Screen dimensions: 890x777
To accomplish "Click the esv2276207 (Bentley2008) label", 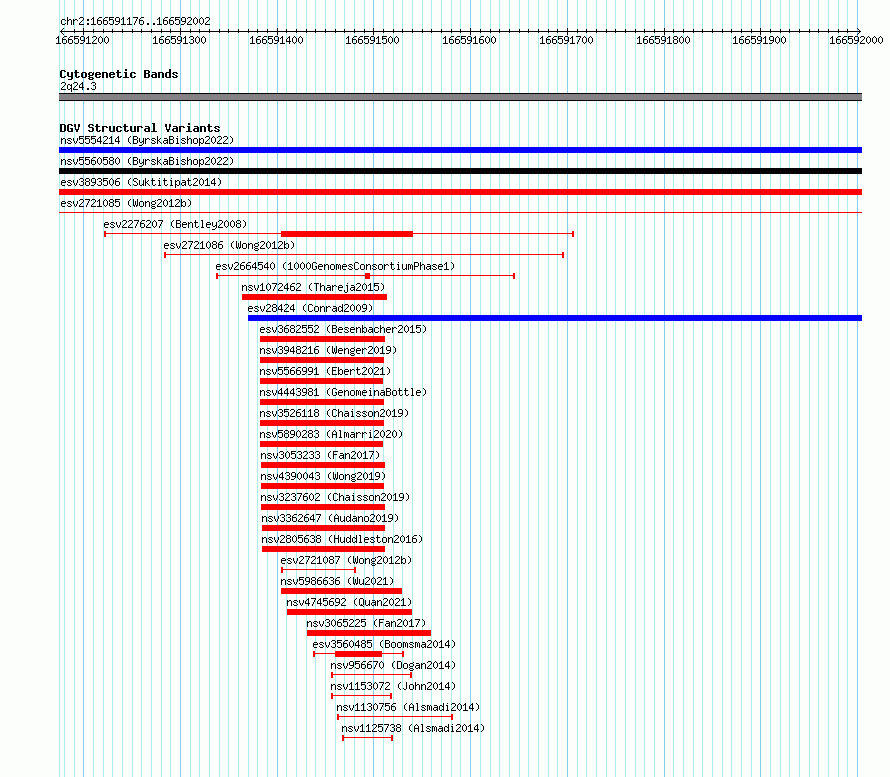I will [175, 224].
